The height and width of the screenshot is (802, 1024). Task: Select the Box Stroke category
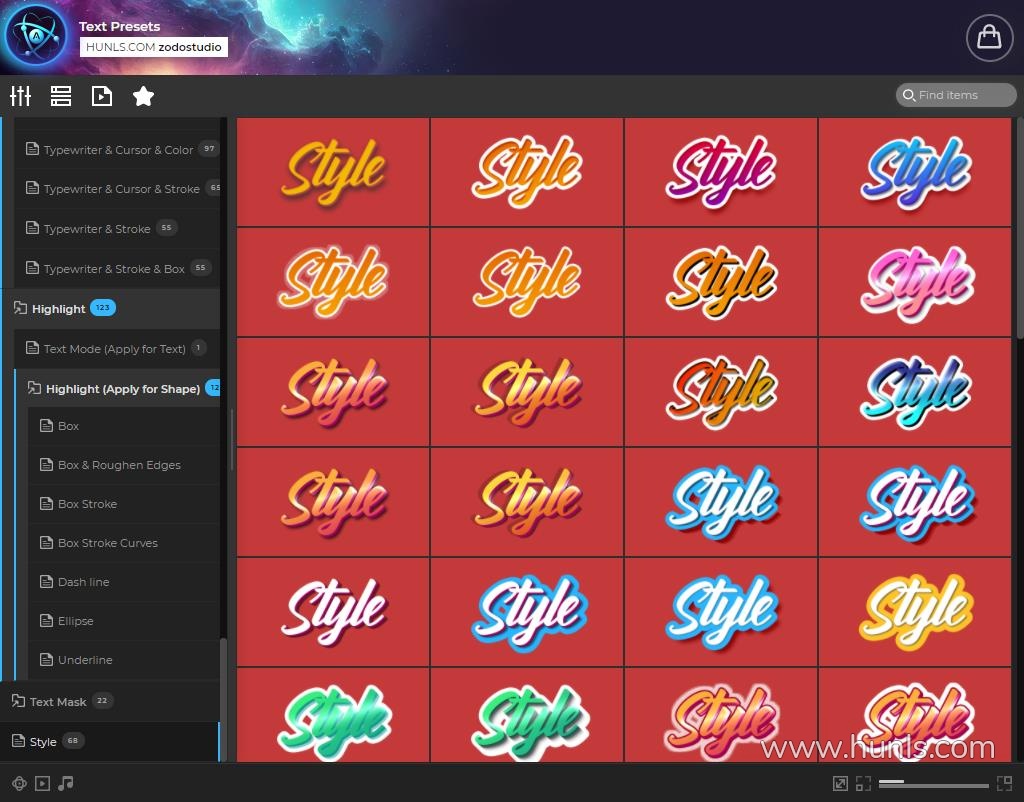tap(124, 504)
